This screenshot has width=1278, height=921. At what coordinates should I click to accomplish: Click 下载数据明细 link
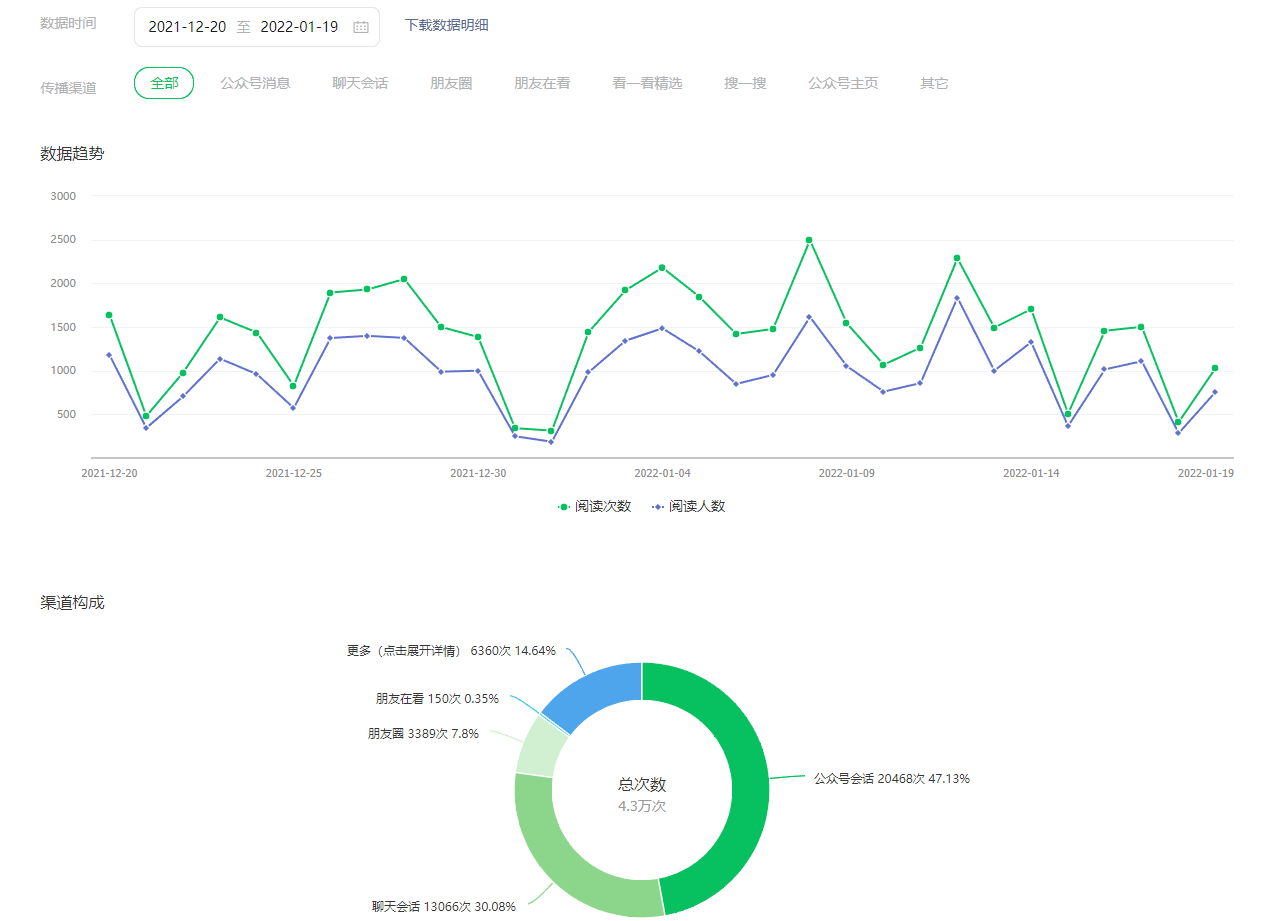[x=446, y=25]
